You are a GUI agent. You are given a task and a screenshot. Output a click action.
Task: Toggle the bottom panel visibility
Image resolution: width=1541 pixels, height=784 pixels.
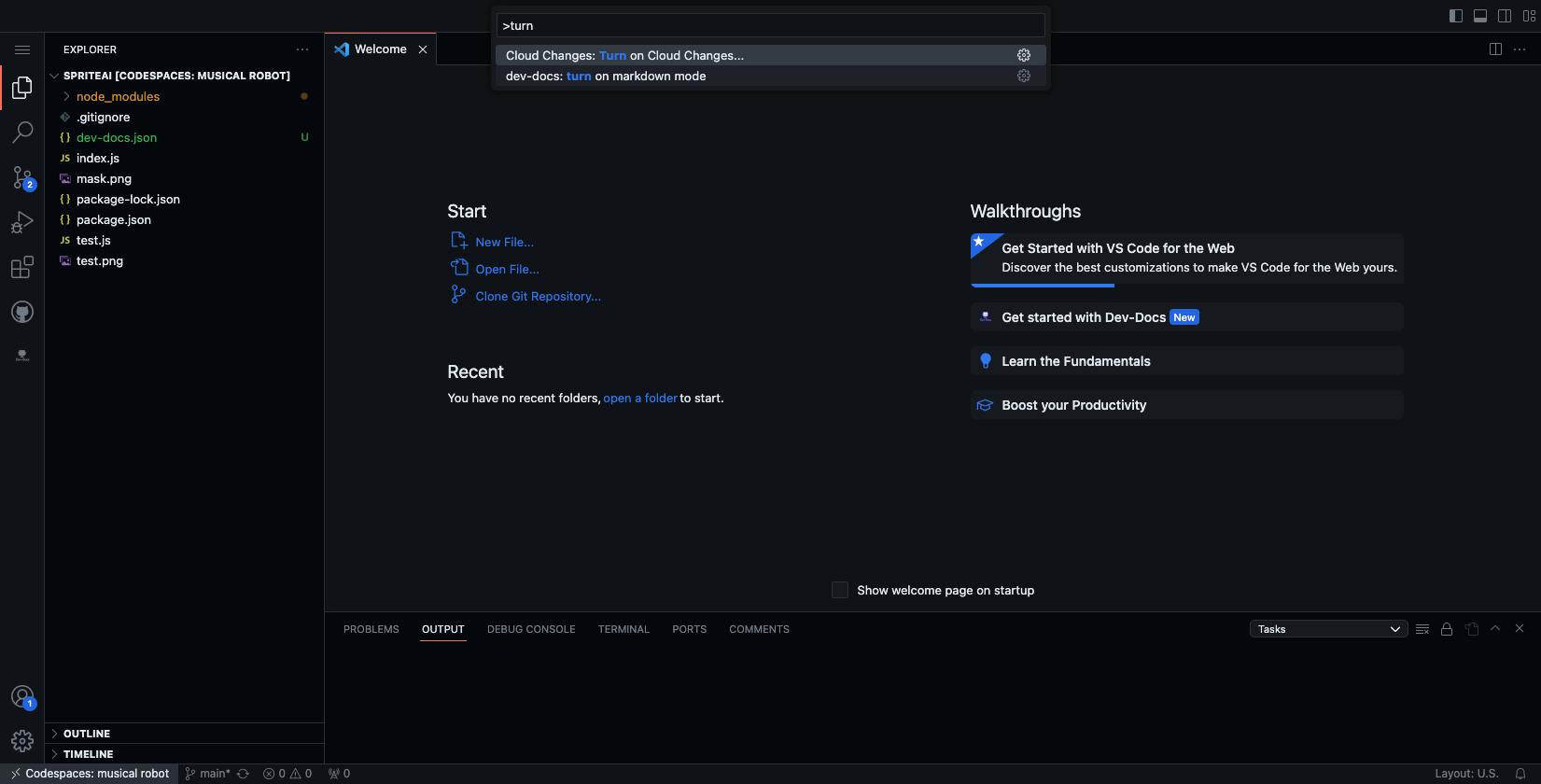(1480, 16)
